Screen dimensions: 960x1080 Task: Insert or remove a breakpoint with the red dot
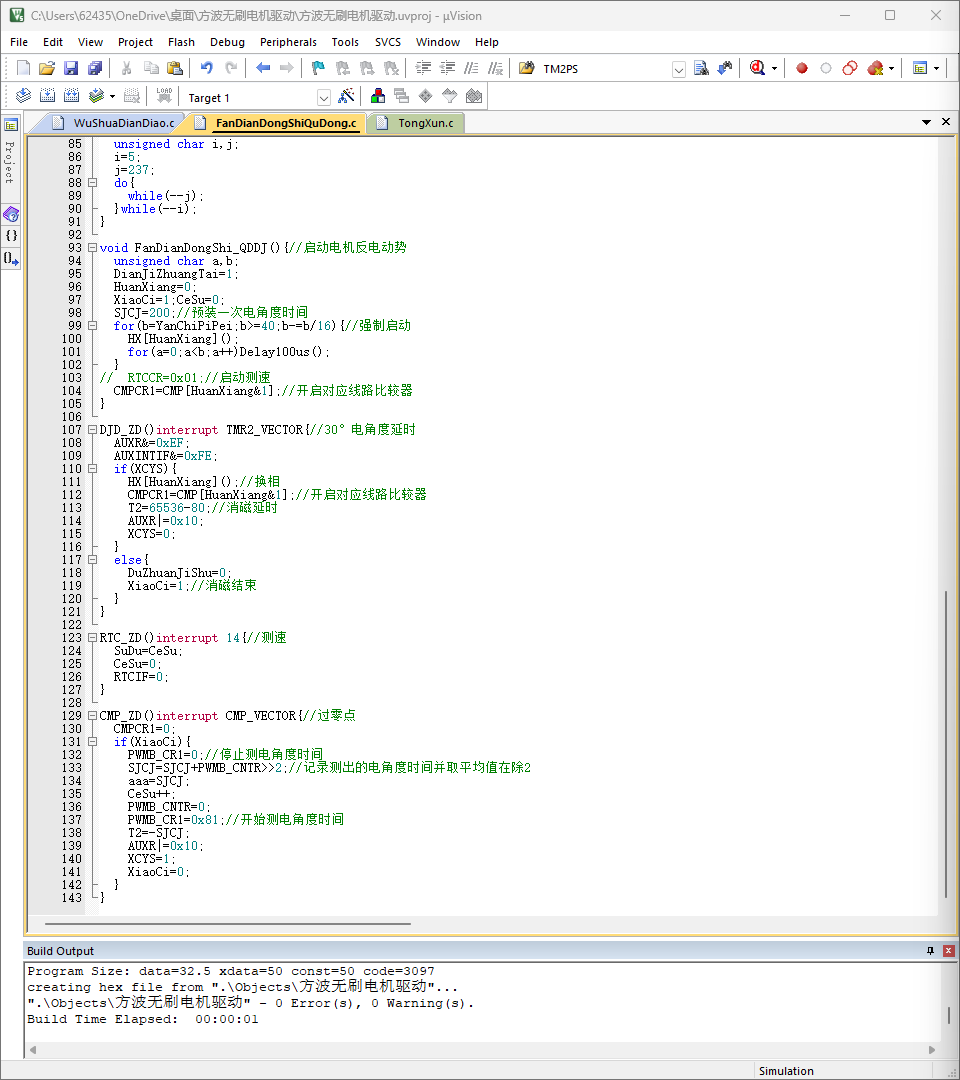[x=802, y=68]
